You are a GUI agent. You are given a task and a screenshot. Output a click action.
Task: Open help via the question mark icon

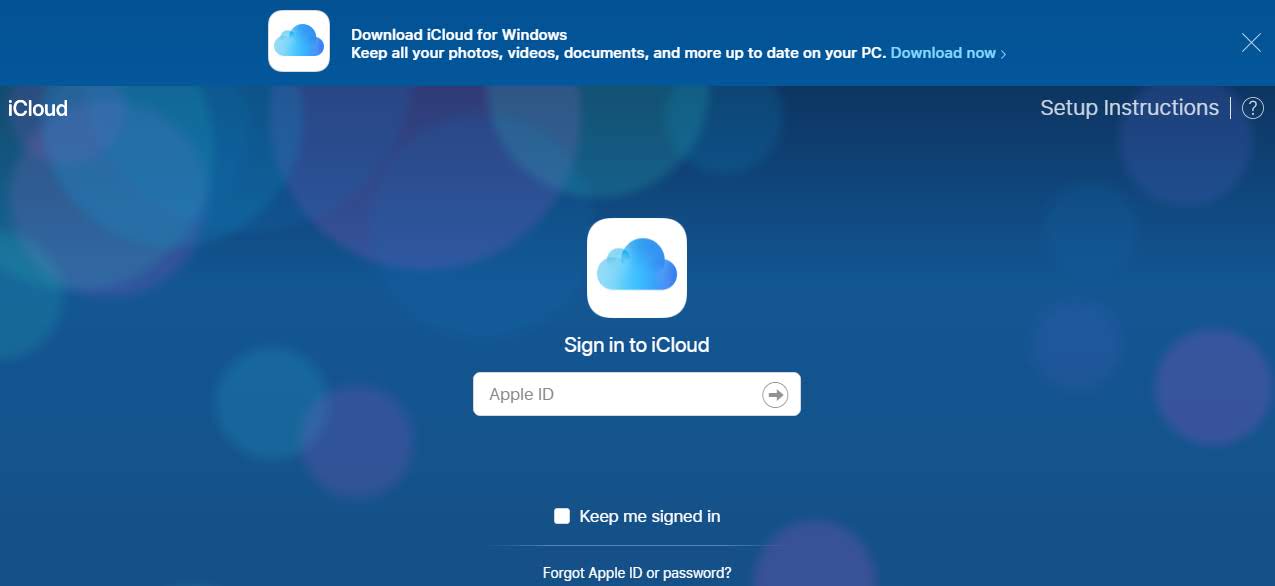(x=1252, y=108)
